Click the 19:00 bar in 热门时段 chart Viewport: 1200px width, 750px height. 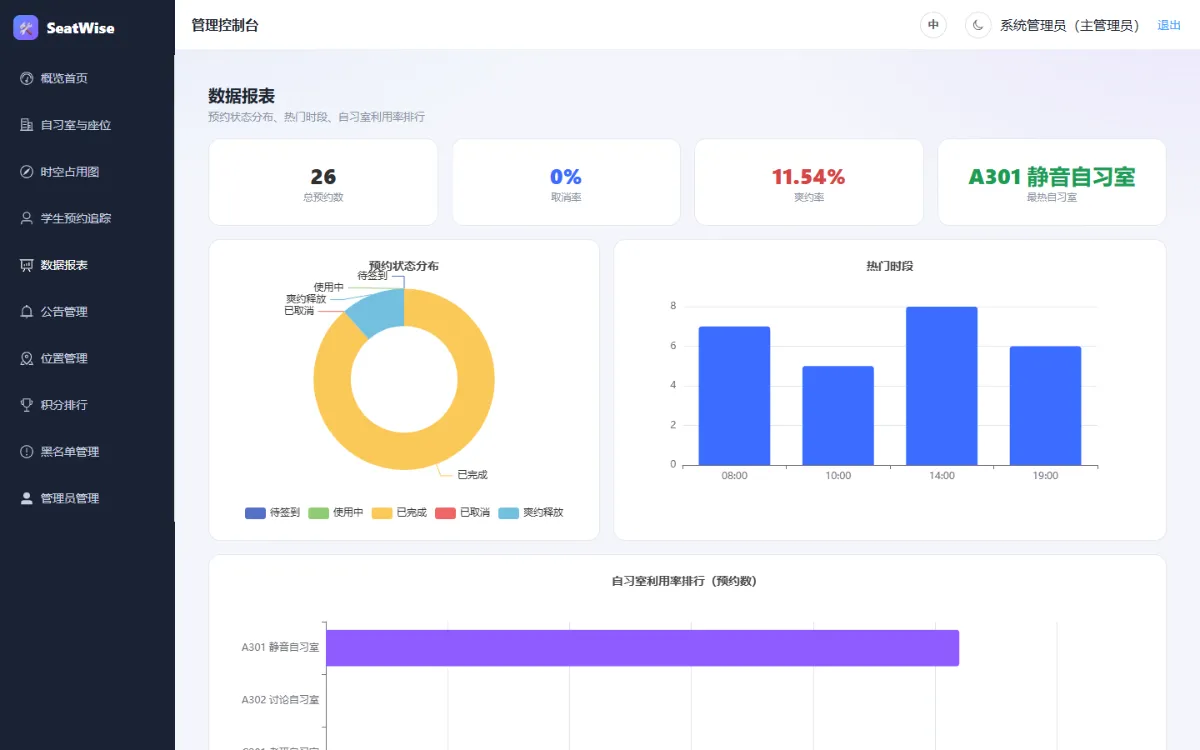pos(1045,406)
